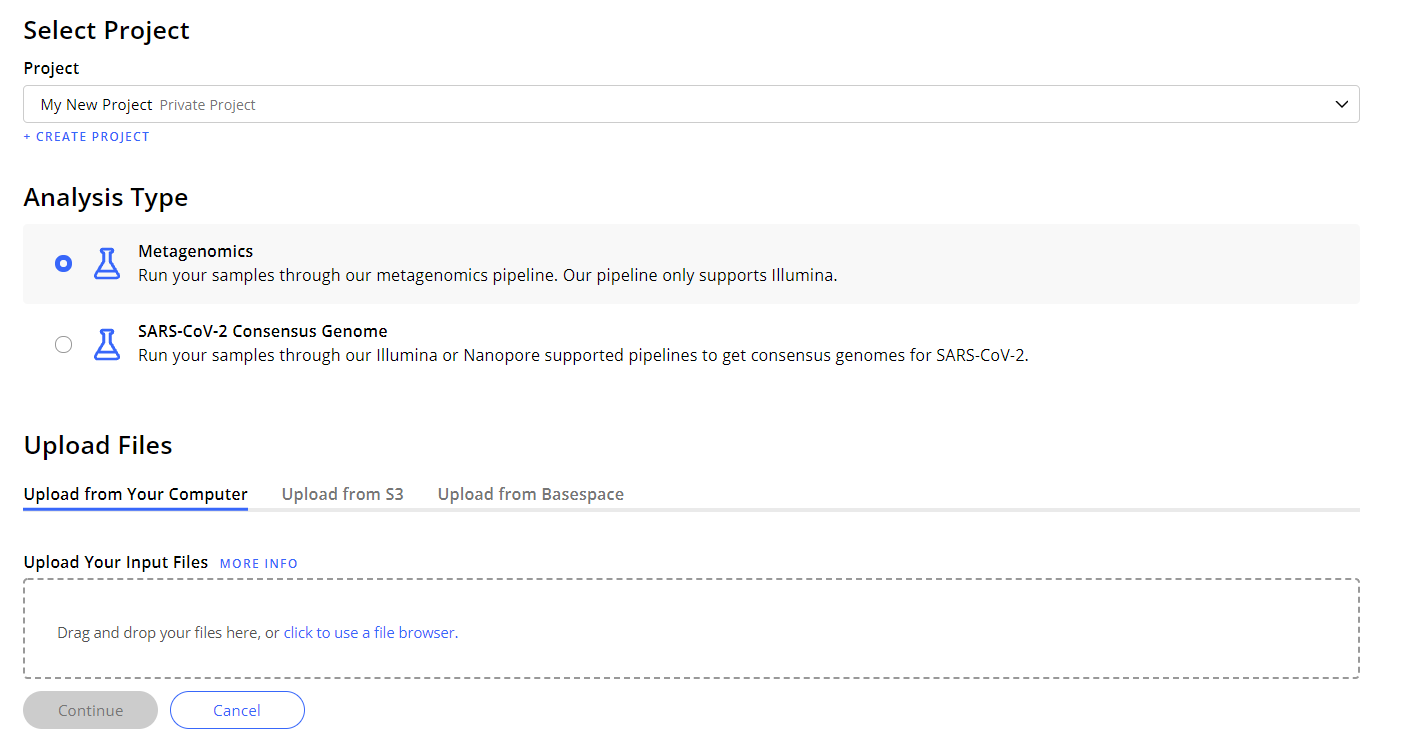Click the drag and drop upload area
1404x738 pixels.
[691, 629]
